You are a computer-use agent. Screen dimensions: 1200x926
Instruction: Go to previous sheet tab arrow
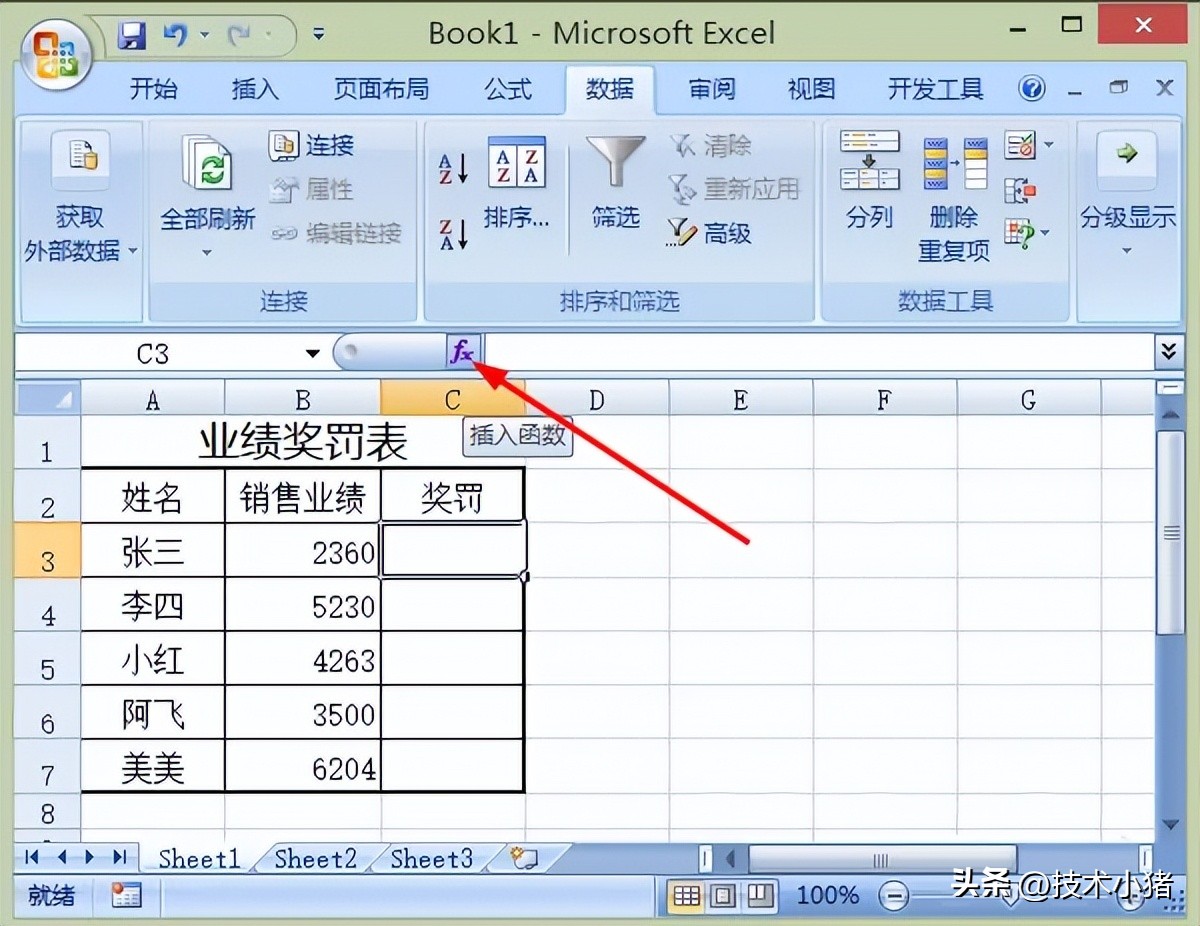(x=62, y=857)
